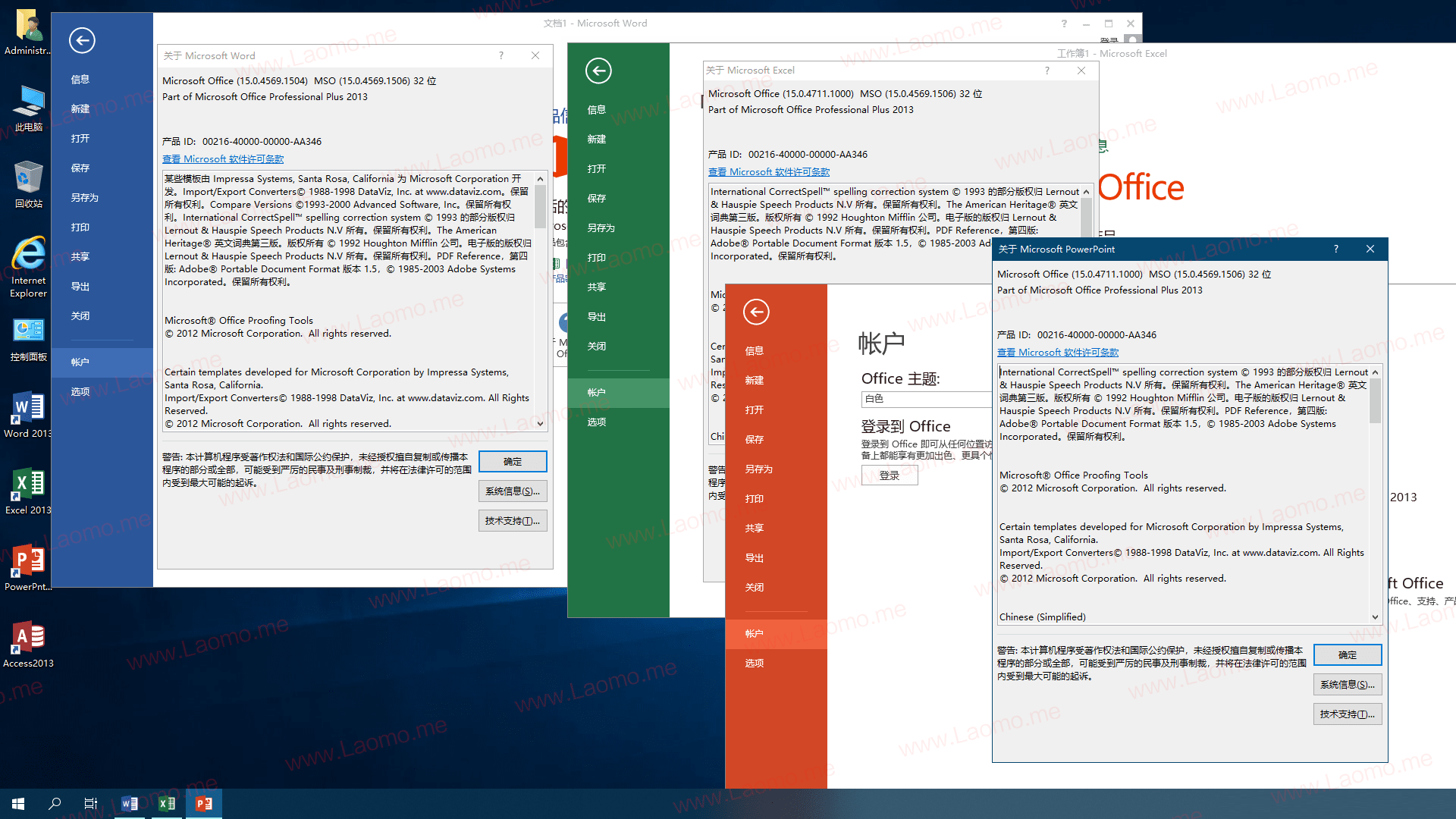Open the 控制面板 desktop icon
This screenshot has height=819, width=1456.
(x=28, y=340)
